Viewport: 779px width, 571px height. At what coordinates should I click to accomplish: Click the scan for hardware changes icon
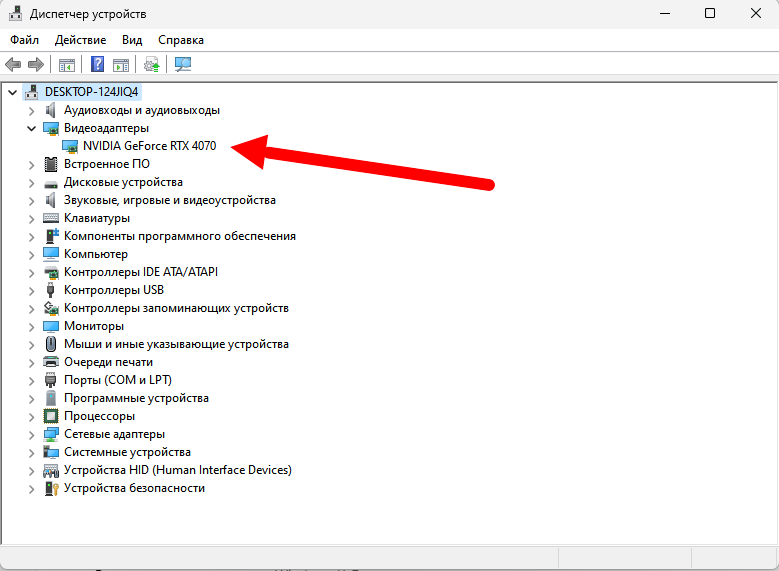(183, 64)
